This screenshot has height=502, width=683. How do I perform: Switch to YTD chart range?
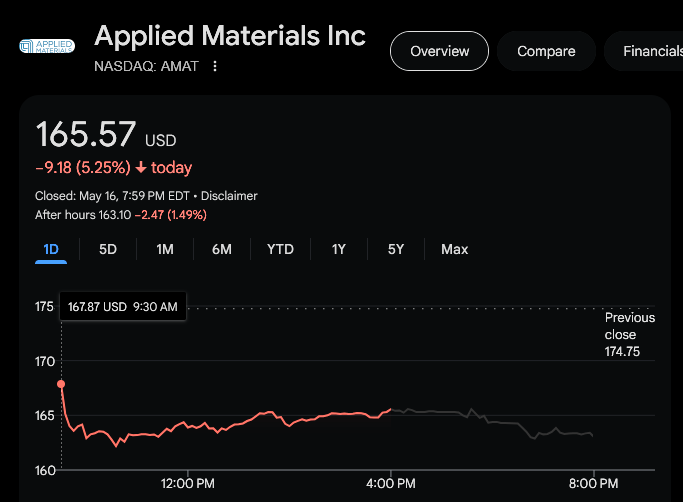click(x=280, y=249)
